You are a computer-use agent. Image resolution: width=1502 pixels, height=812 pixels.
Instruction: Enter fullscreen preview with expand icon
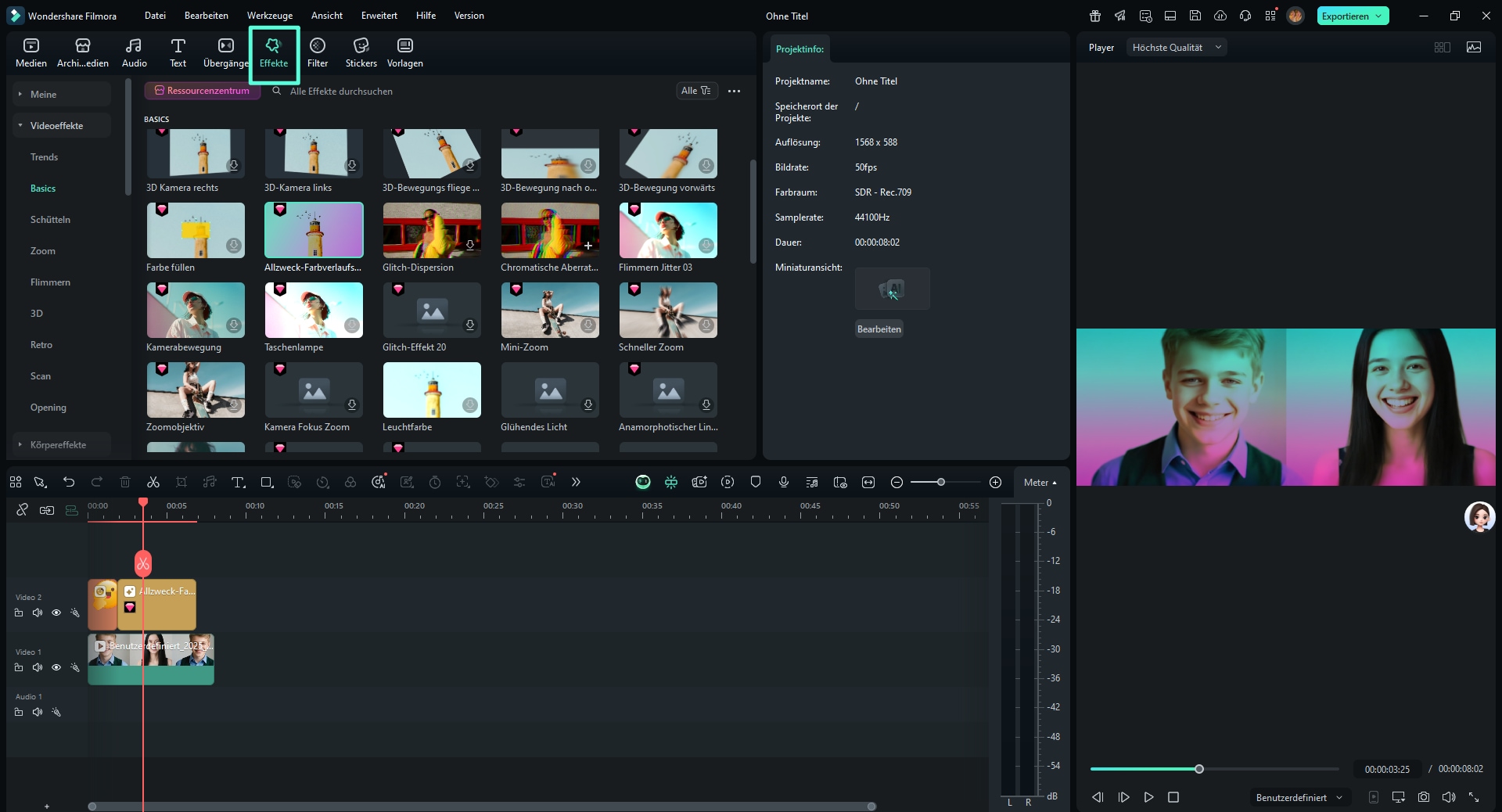click(x=1474, y=797)
